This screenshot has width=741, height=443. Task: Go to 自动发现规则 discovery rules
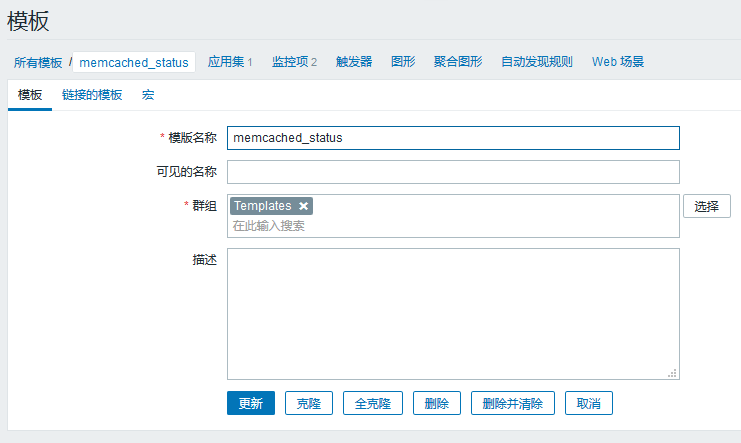tap(537, 62)
